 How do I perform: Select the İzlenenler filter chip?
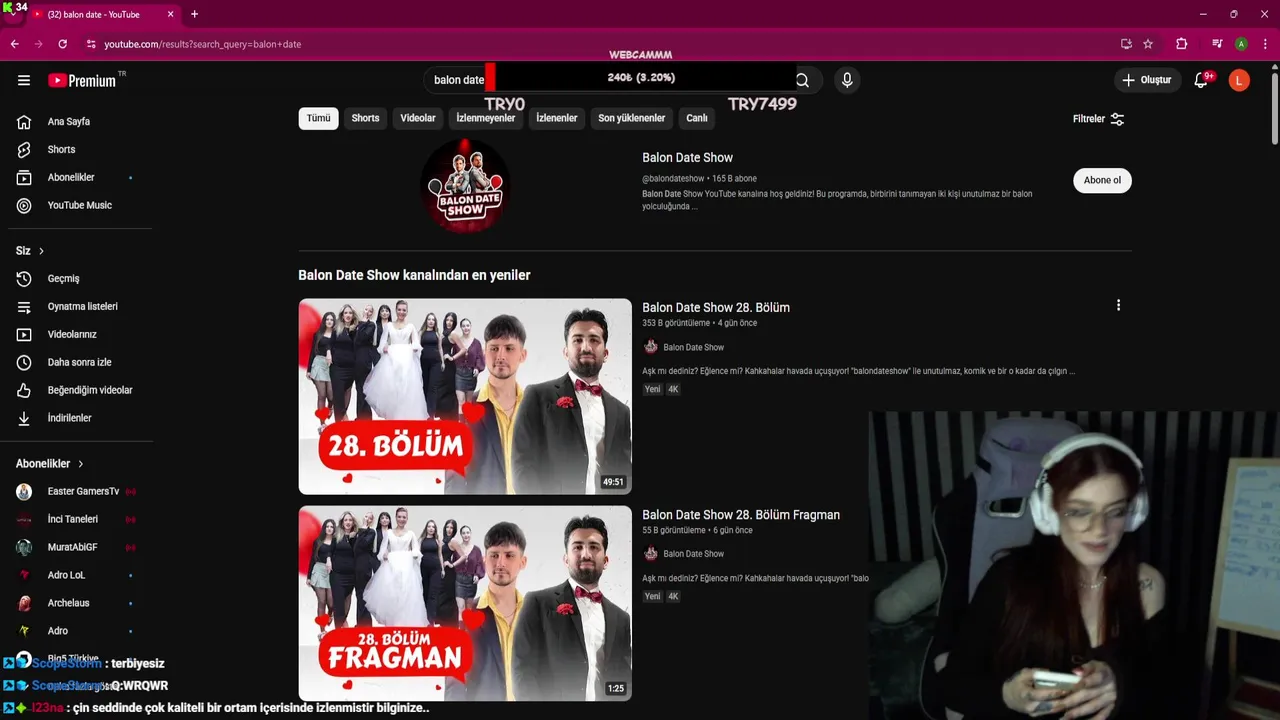point(557,118)
